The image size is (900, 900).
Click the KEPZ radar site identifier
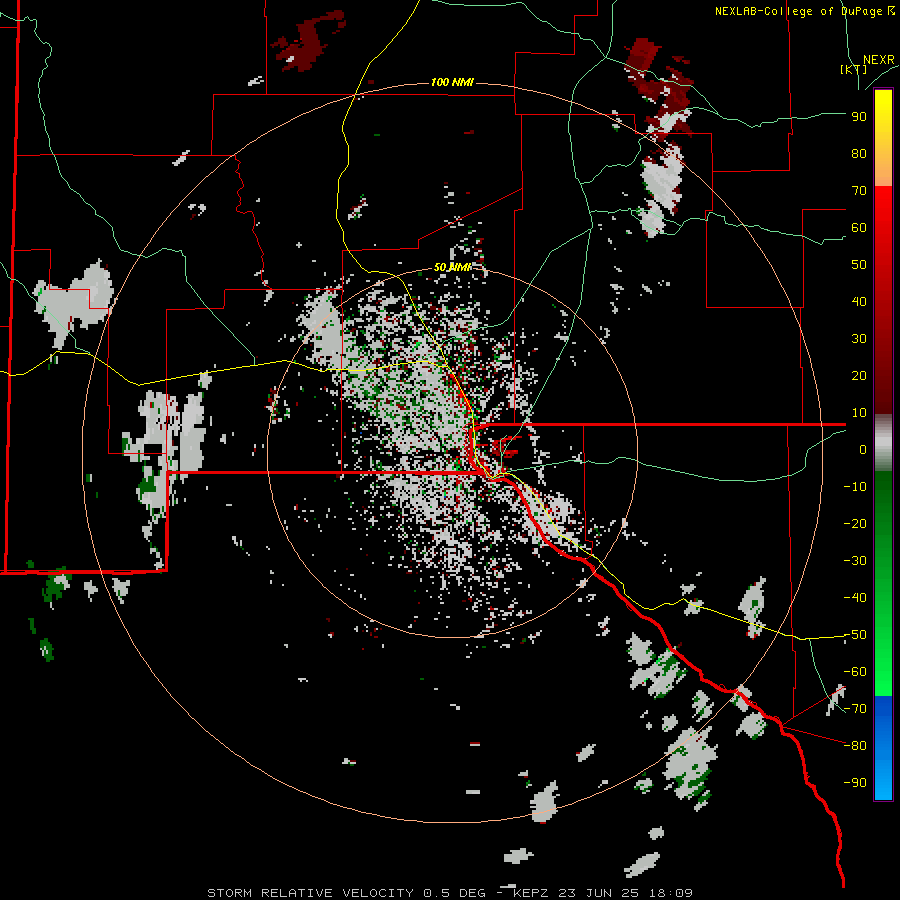tap(533, 893)
